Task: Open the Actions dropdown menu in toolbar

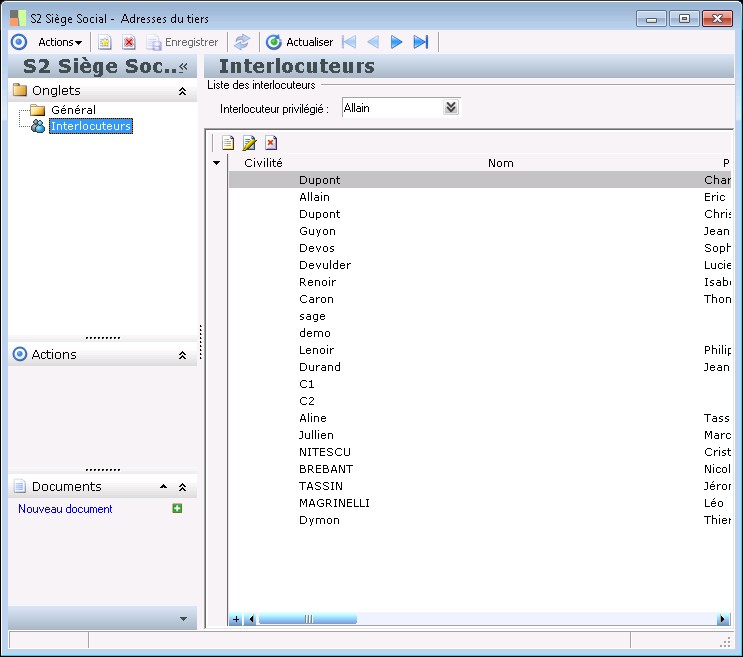Action: [x=60, y=42]
